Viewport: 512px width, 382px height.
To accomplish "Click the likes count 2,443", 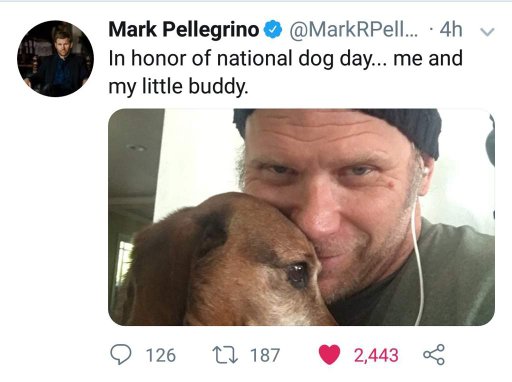I will [376, 355].
